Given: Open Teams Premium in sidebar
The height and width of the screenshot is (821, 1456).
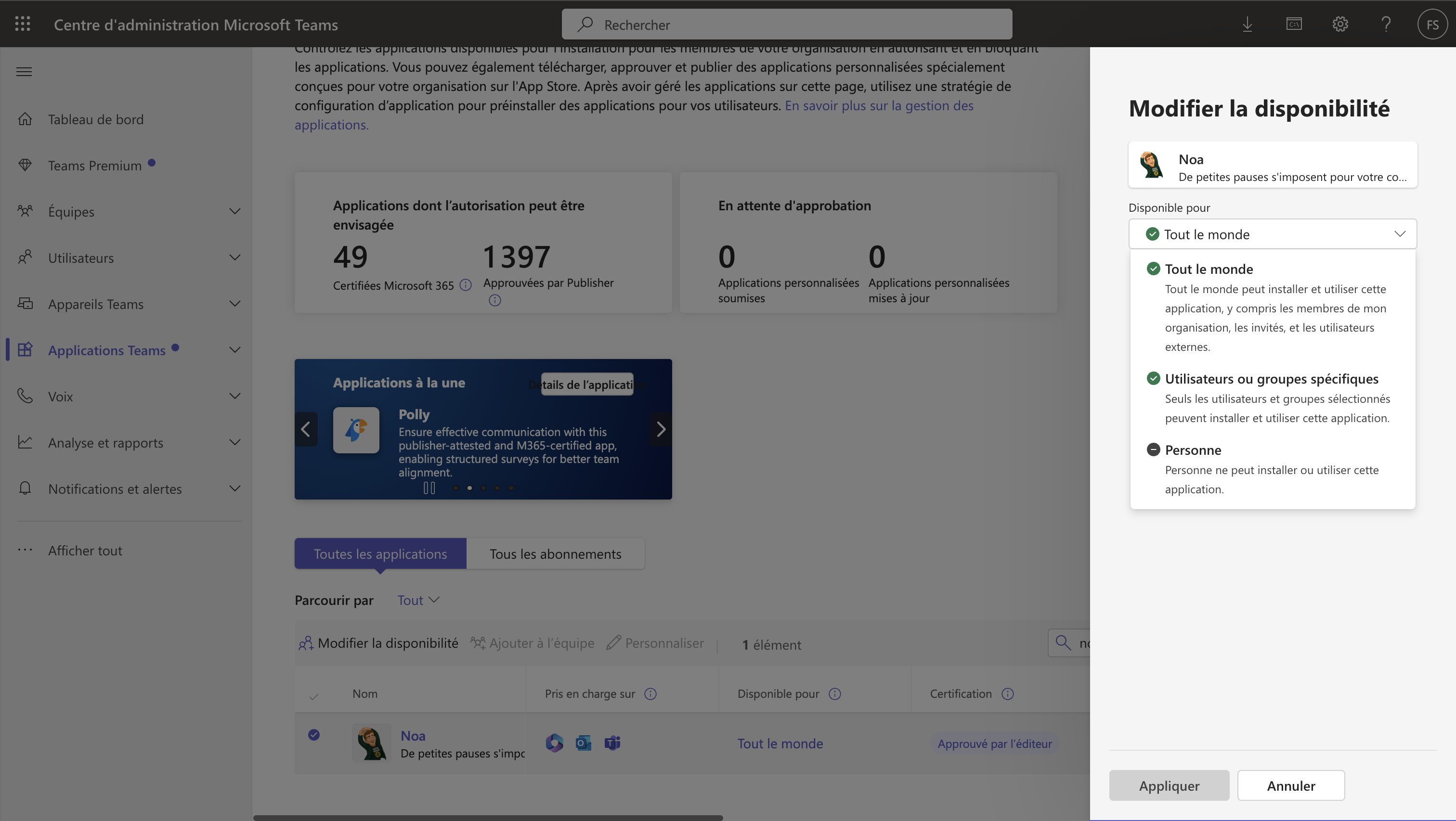Looking at the screenshot, I should point(126,165).
